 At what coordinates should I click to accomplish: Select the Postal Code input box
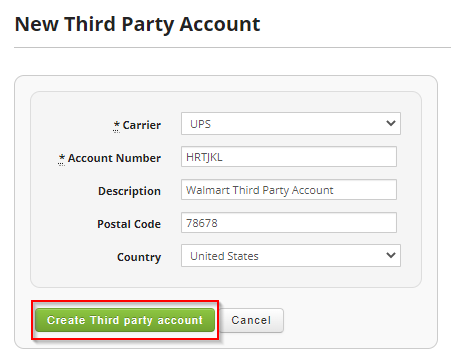pyautogui.click(x=289, y=222)
